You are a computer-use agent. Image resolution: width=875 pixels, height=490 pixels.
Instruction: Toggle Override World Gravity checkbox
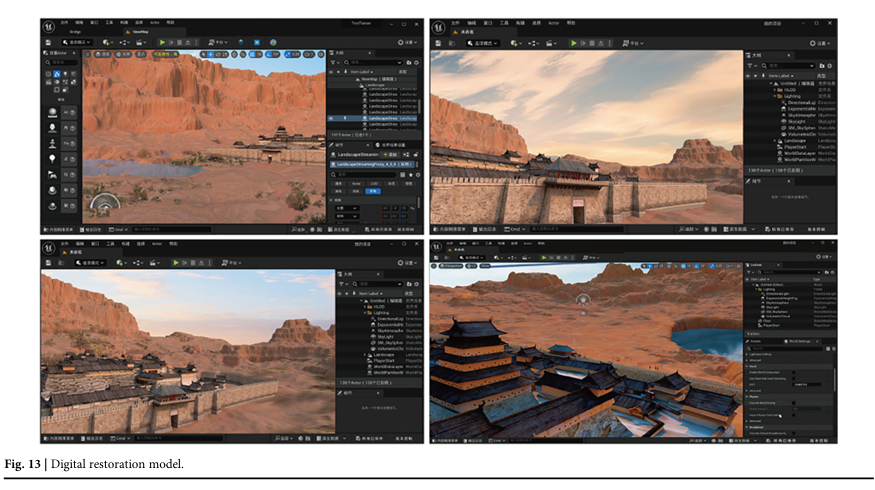pos(794,401)
